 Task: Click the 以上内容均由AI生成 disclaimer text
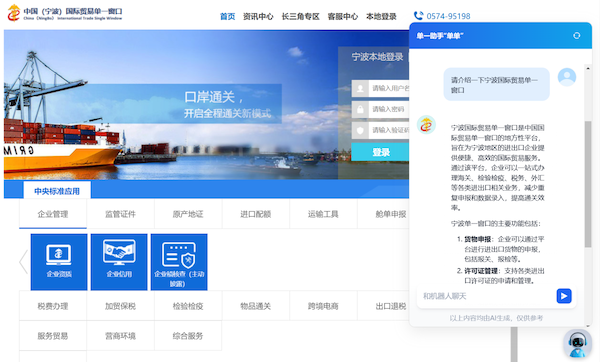(x=496, y=318)
